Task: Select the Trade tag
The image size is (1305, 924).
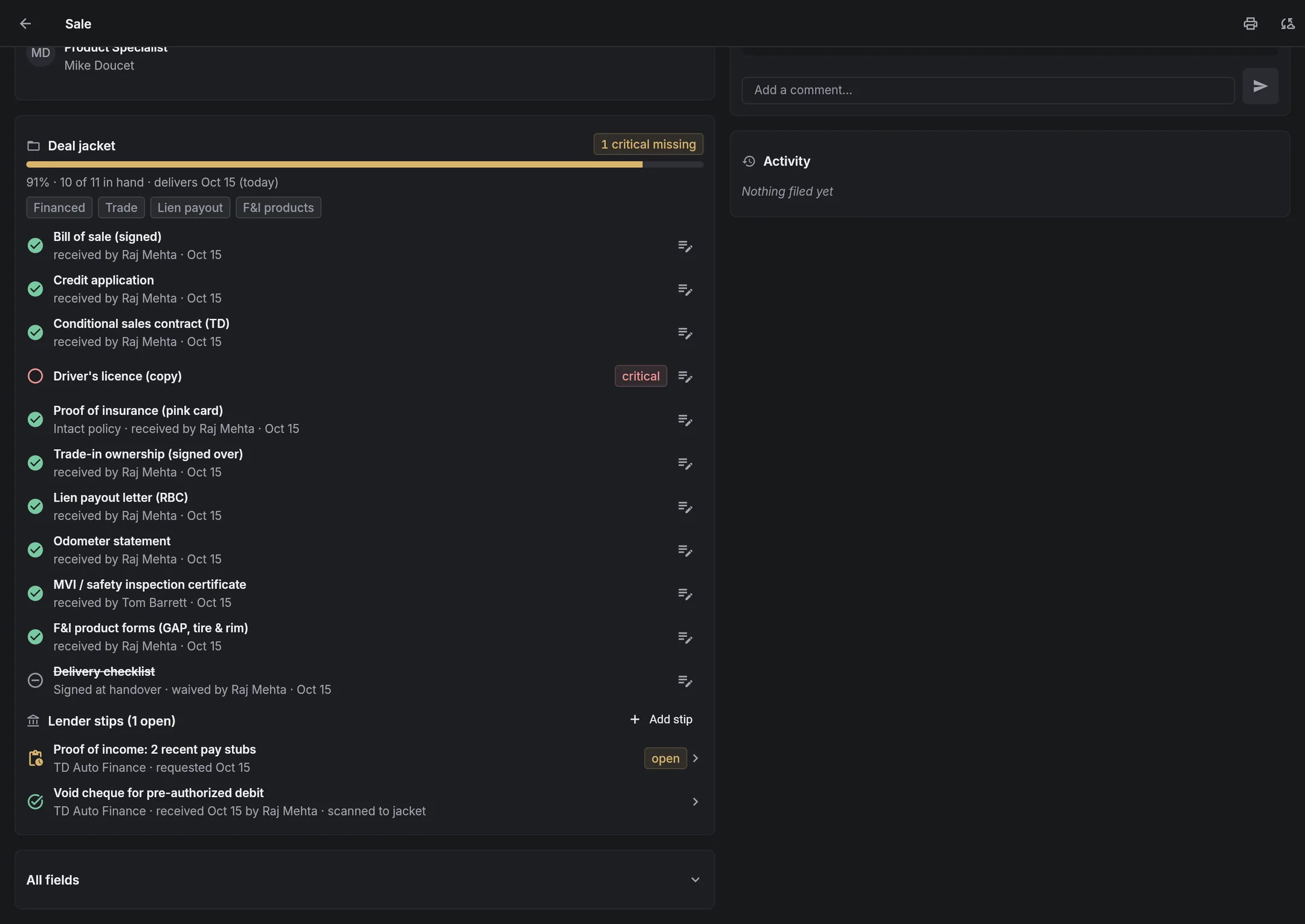Action: pyautogui.click(x=121, y=208)
